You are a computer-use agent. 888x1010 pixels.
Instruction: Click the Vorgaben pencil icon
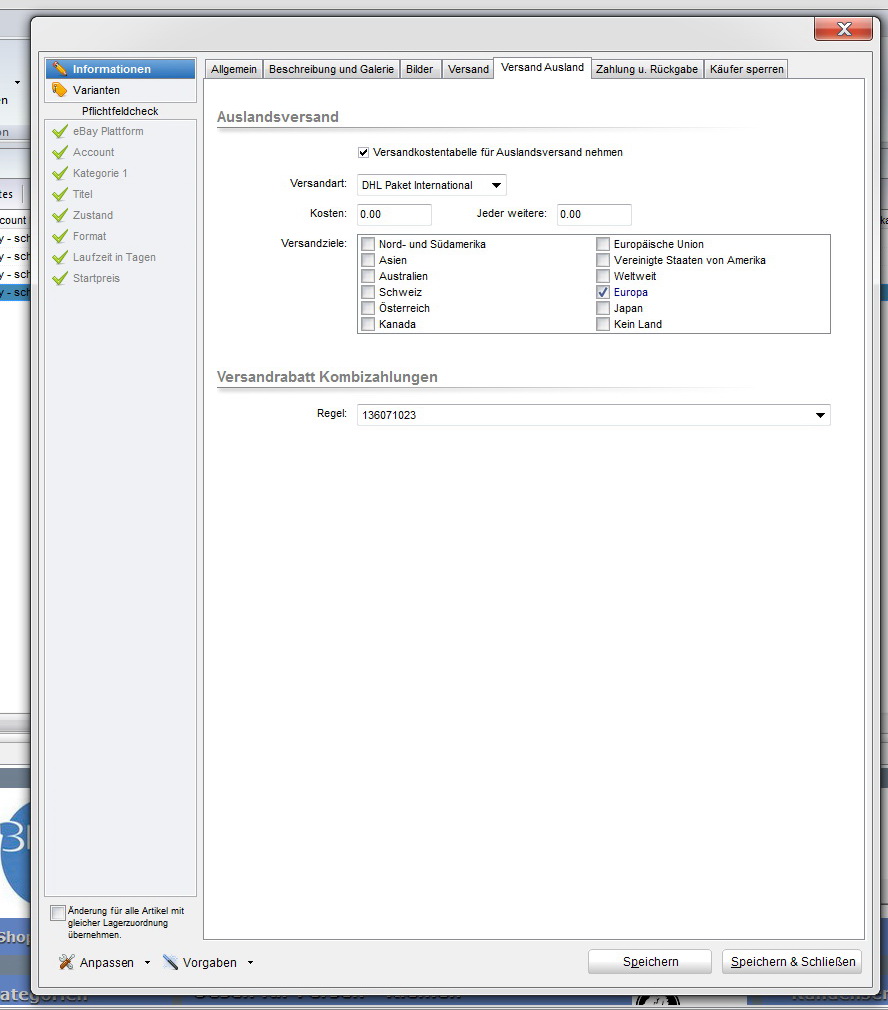coord(171,962)
